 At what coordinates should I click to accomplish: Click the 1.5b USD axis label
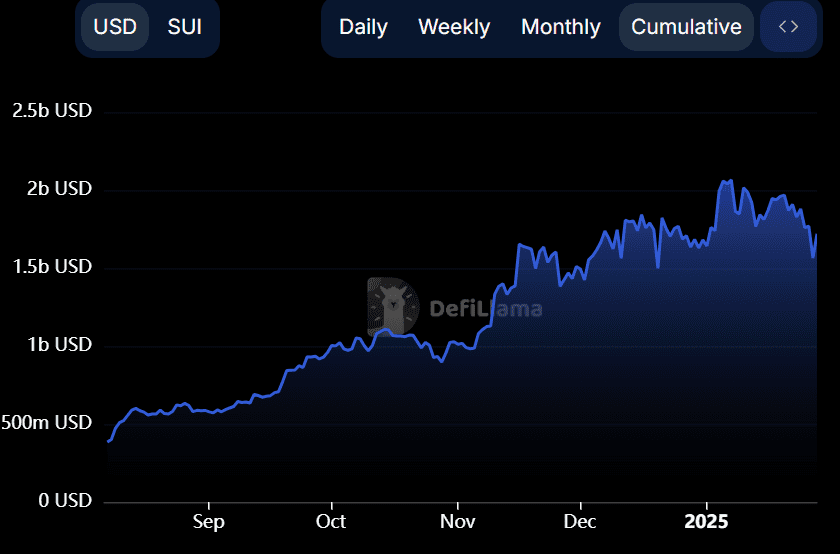tap(52, 266)
